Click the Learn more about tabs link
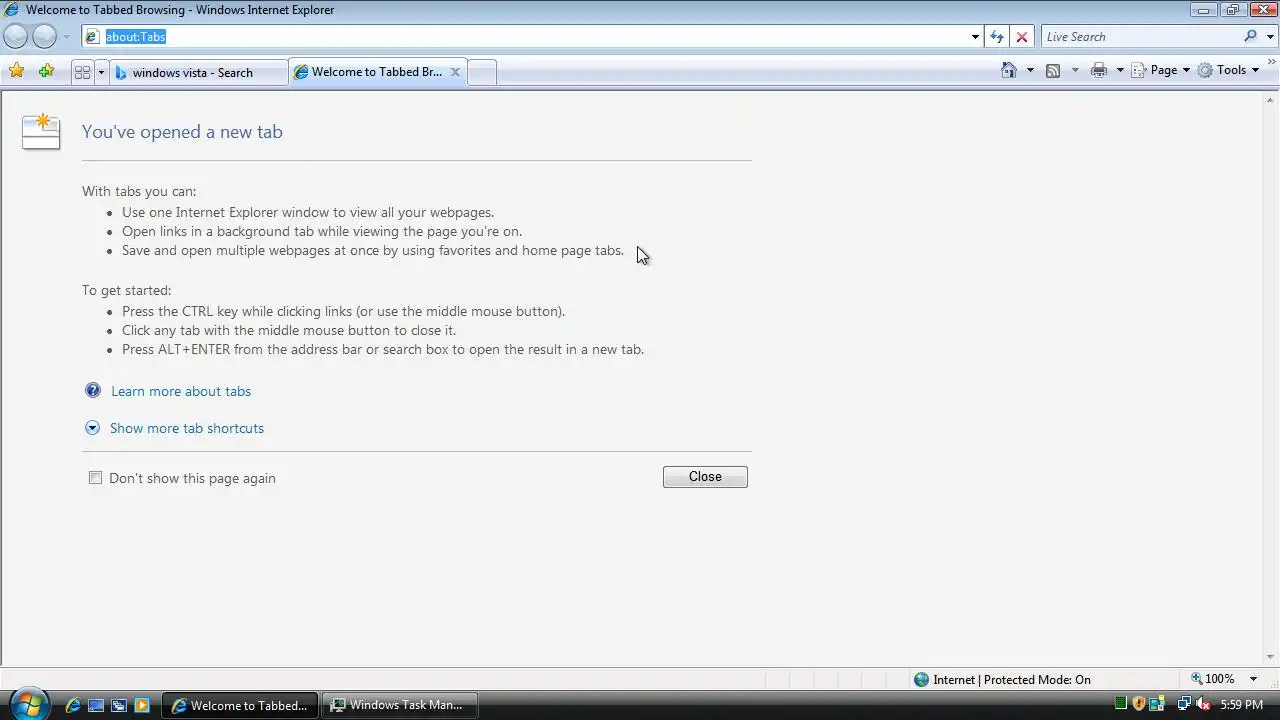 pos(181,391)
